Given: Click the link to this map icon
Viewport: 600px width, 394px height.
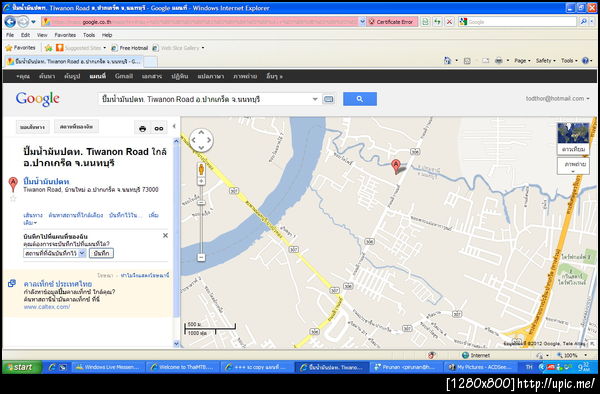Looking at the screenshot, I should (x=159, y=128).
